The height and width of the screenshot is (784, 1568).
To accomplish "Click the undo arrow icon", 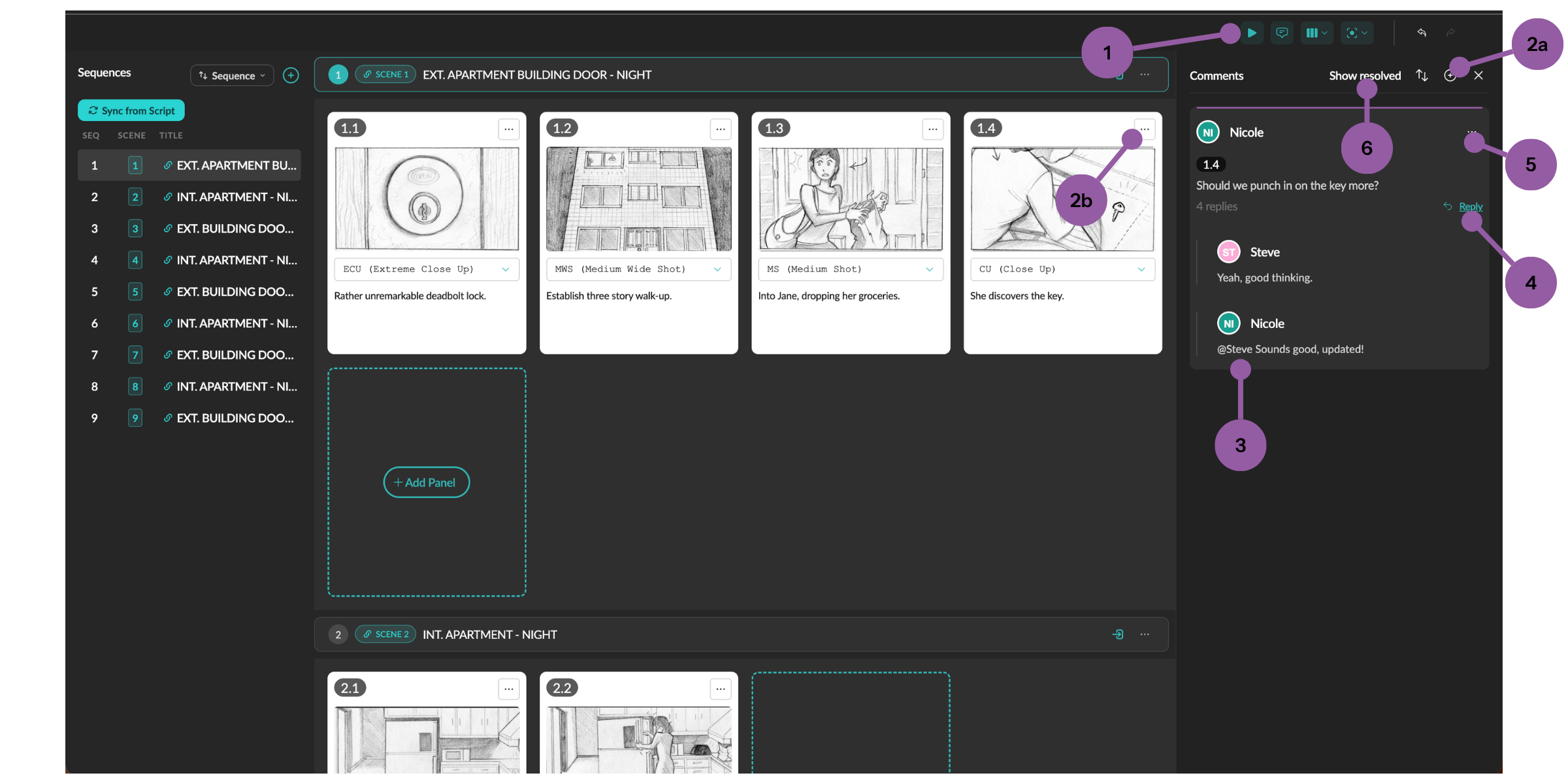I will click(1422, 33).
